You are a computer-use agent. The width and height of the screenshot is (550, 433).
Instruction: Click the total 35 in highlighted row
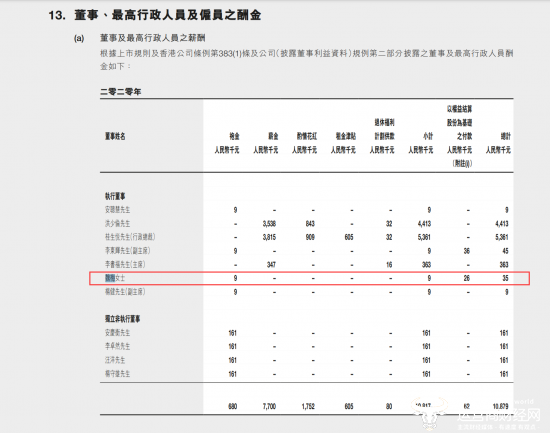click(505, 278)
